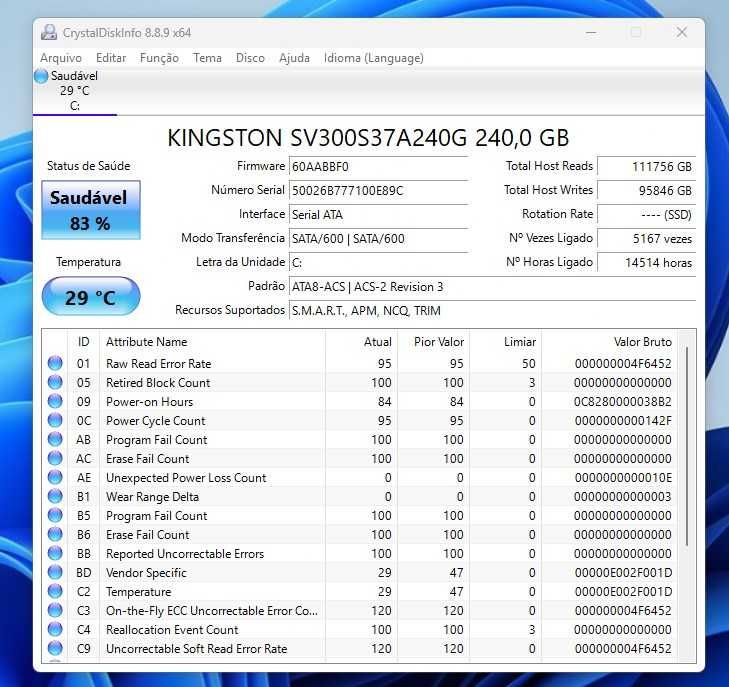
Task: Click raw value 0000000000010E
Action: tap(623, 477)
